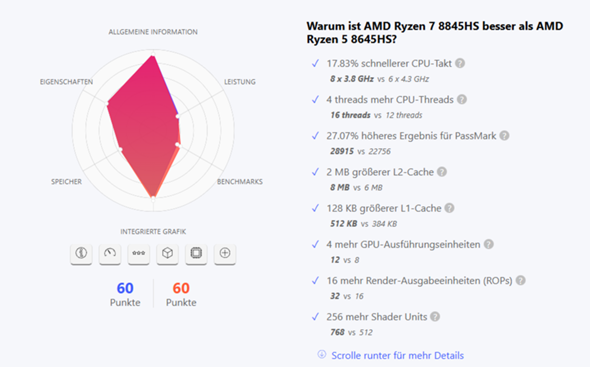This screenshot has height=367, width=590.
Task: Select the plus-circle properties icon button
Action: 225,253
